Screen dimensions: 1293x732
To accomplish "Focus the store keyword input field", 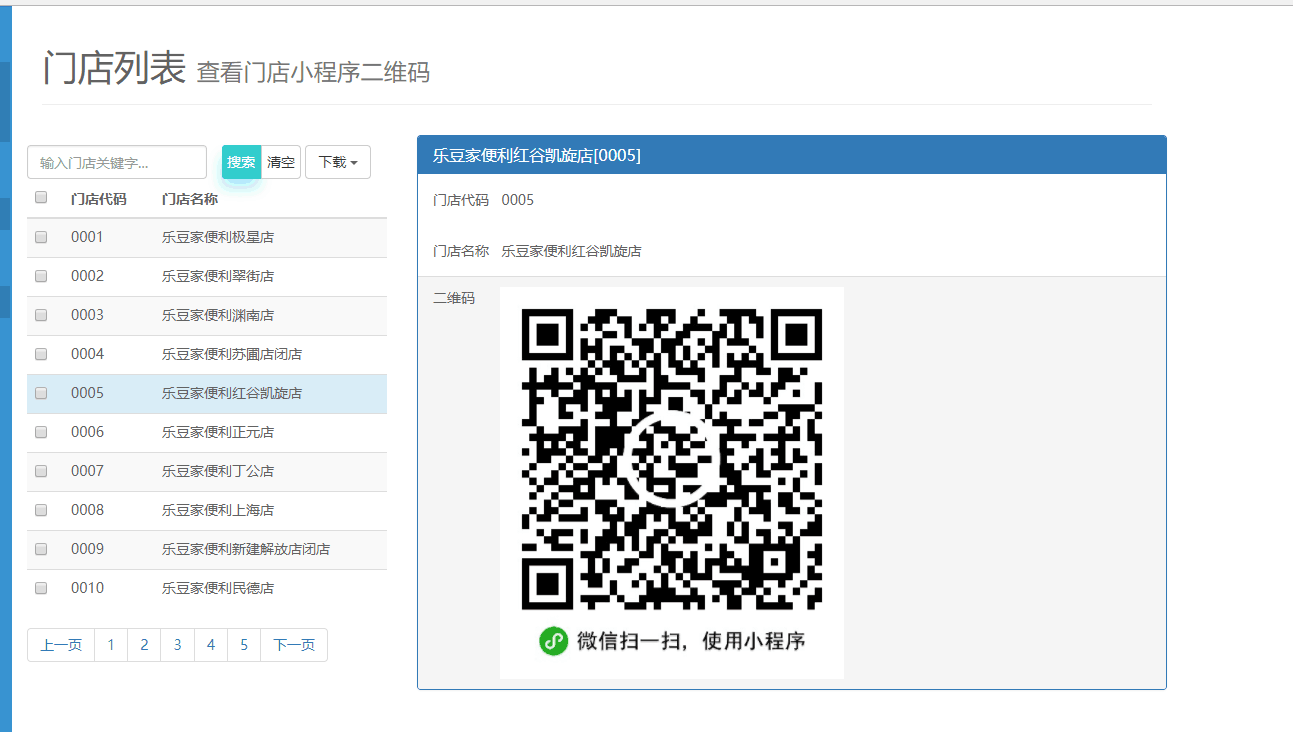I will [x=117, y=162].
